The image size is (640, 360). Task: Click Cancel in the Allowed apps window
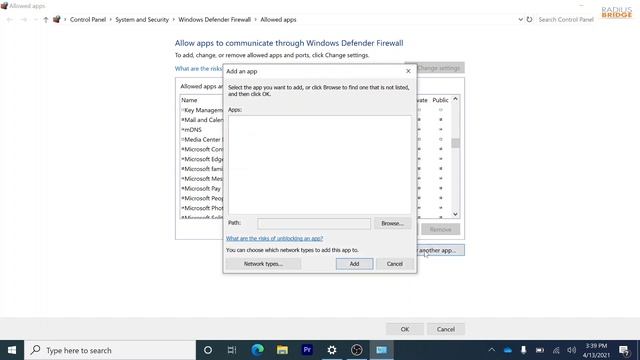pyautogui.click(x=446, y=329)
